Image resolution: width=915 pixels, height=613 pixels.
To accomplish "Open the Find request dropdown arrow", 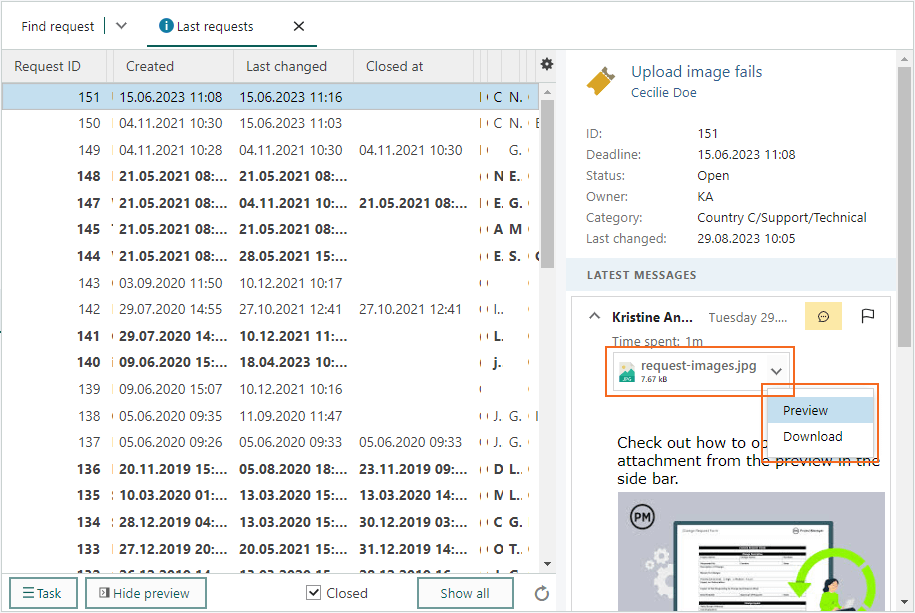I will 121,26.
